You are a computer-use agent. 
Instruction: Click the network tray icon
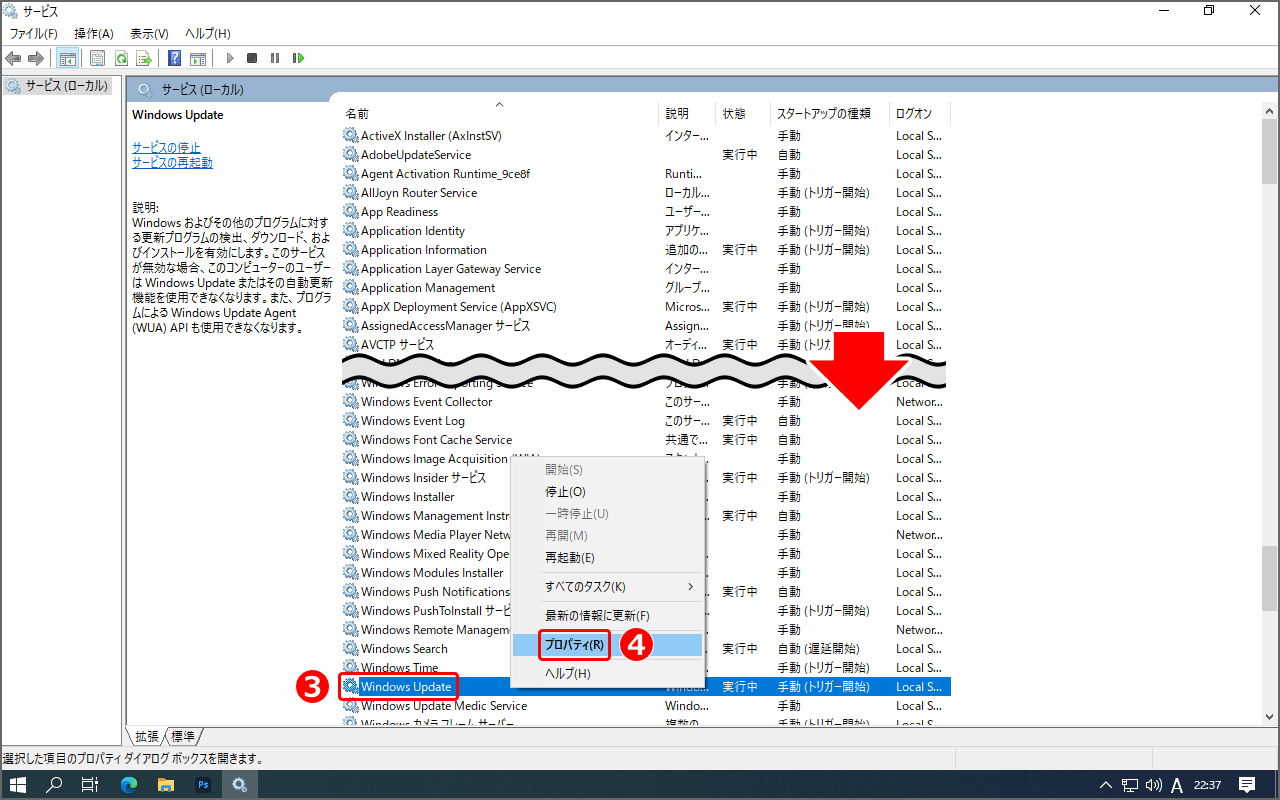click(1130, 785)
